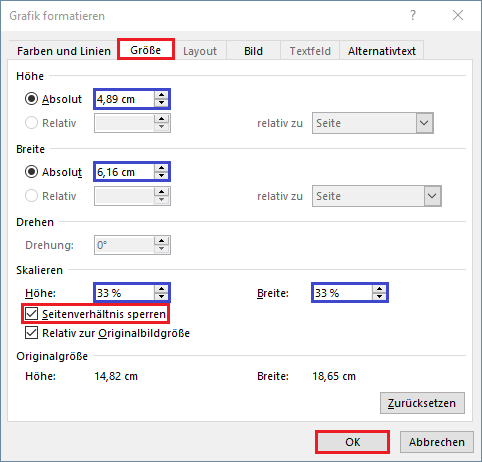
Task: Increase absolute height with up spinner arrow
Action: click(161, 95)
